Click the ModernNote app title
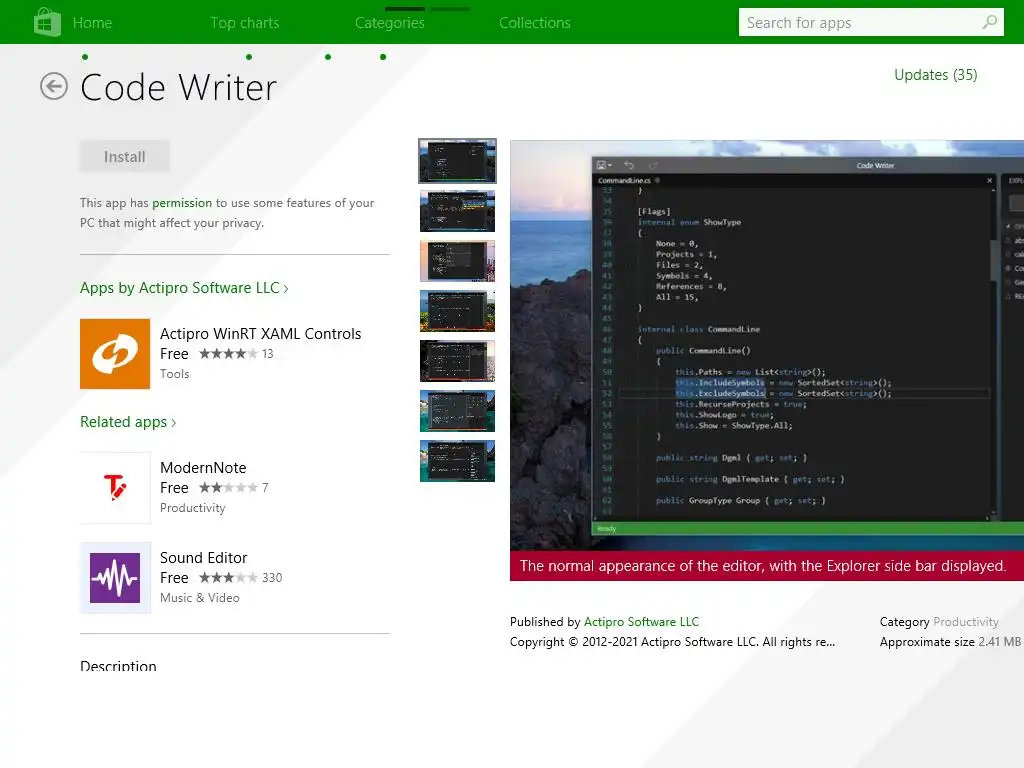Screen dimensions: 1024x768 click(x=203, y=468)
